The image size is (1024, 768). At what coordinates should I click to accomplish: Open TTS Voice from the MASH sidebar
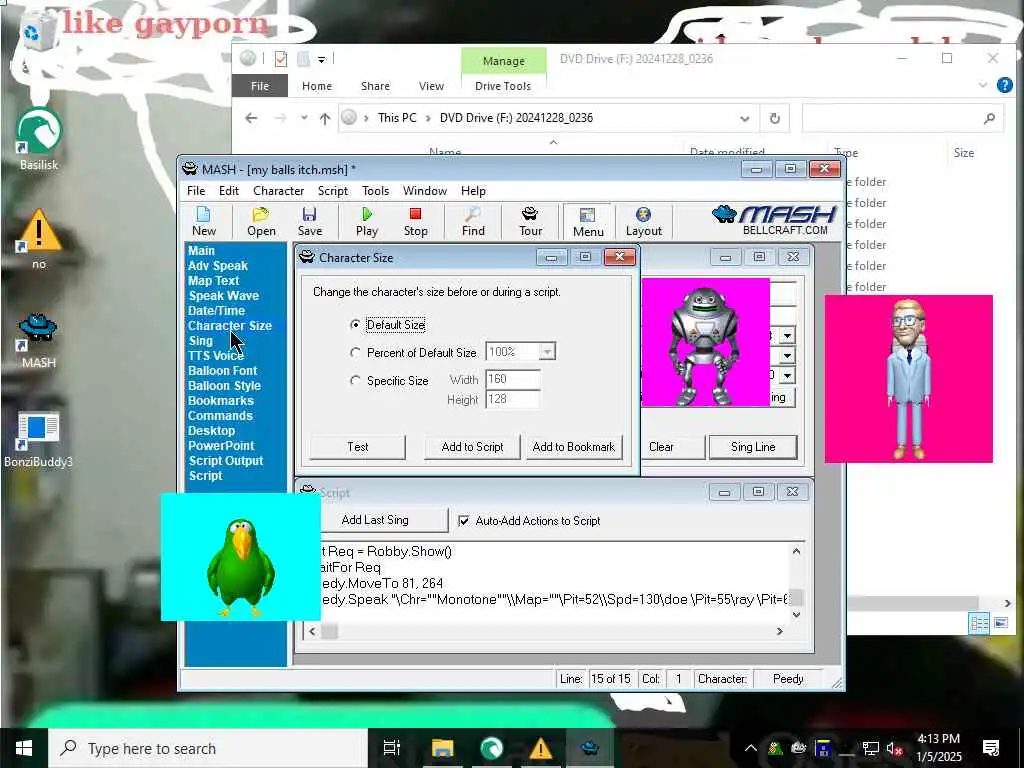tap(216, 355)
